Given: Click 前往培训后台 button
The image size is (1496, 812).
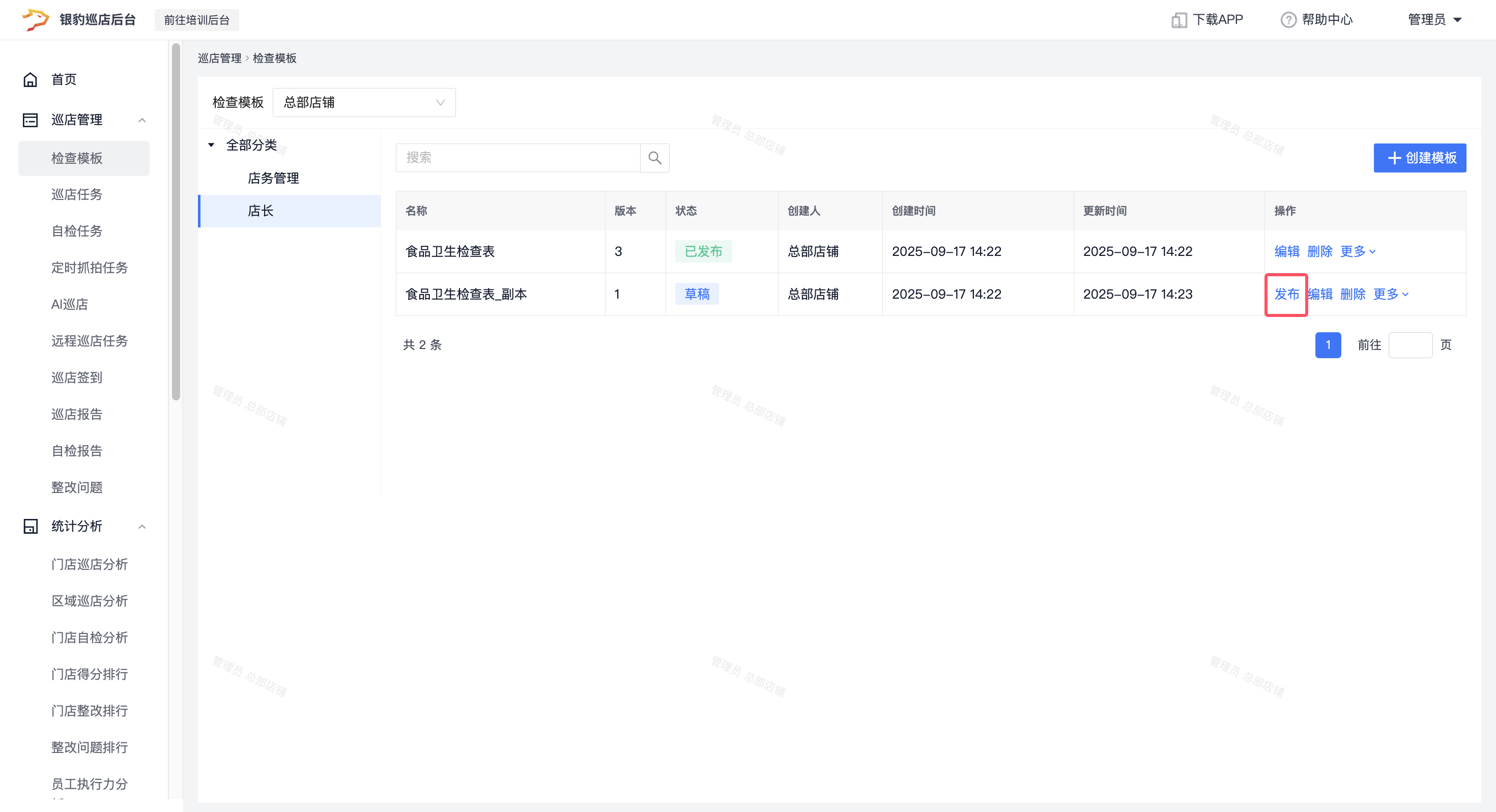Looking at the screenshot, I should tap(196, 20).
